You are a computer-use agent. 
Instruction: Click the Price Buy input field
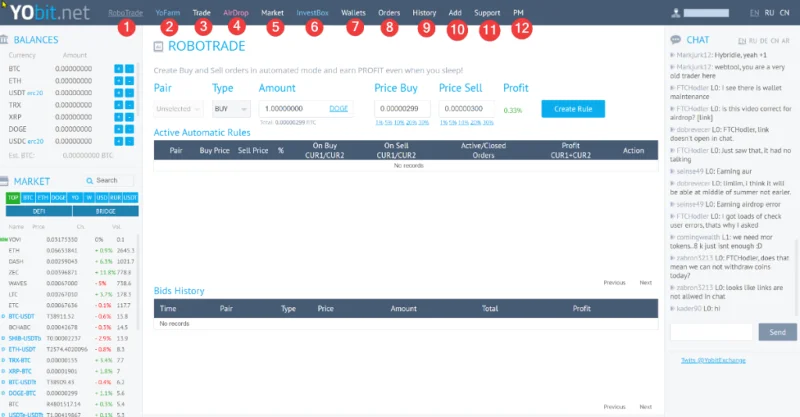coord(403,109)
